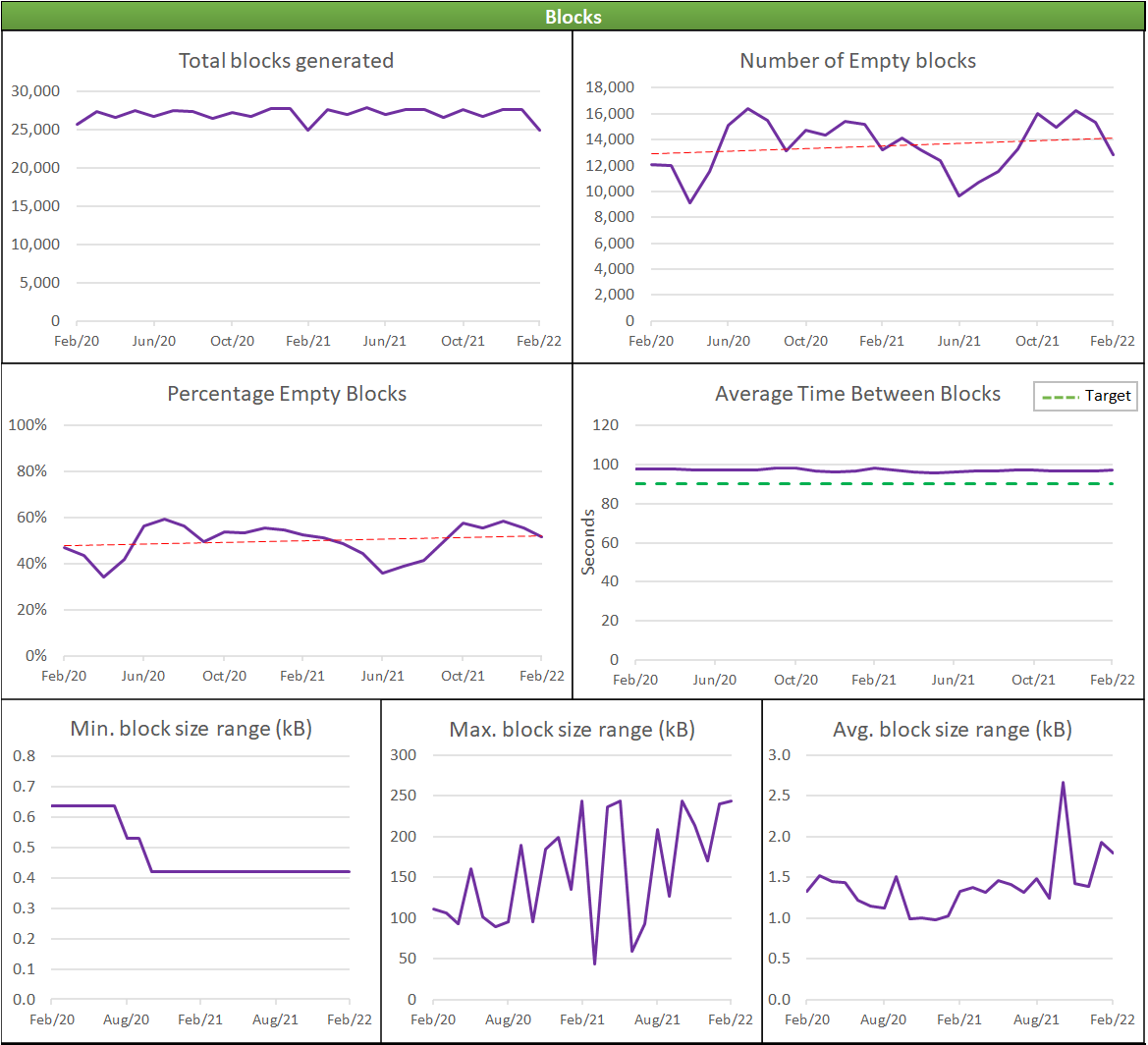Screen dimensions: 1148x1045
Task: Click Aug/21 label under Max. block size chart
Action: [x=657, y=1019]
